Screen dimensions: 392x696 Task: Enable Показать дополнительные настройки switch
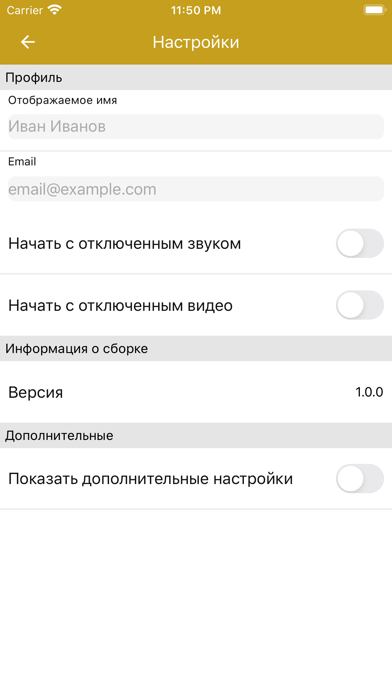360,478
